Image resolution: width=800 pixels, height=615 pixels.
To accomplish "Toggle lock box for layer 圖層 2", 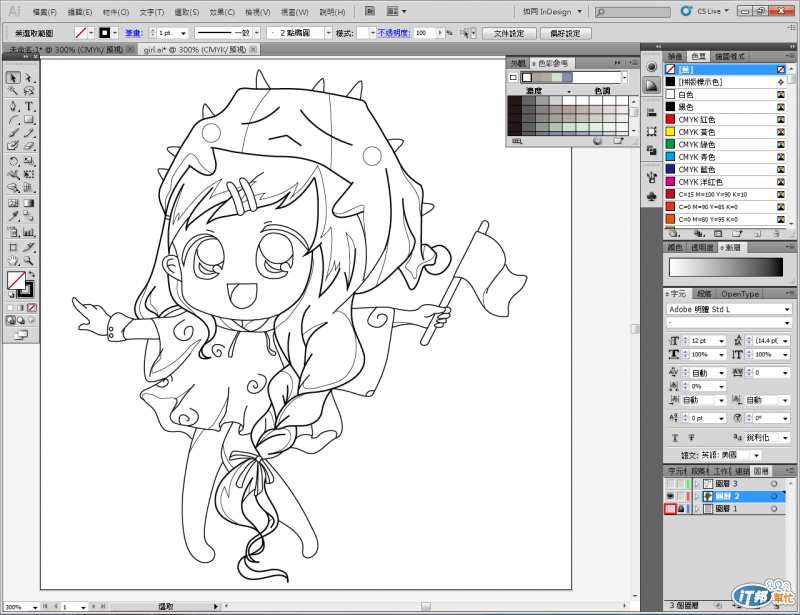I will pos(681,496).
